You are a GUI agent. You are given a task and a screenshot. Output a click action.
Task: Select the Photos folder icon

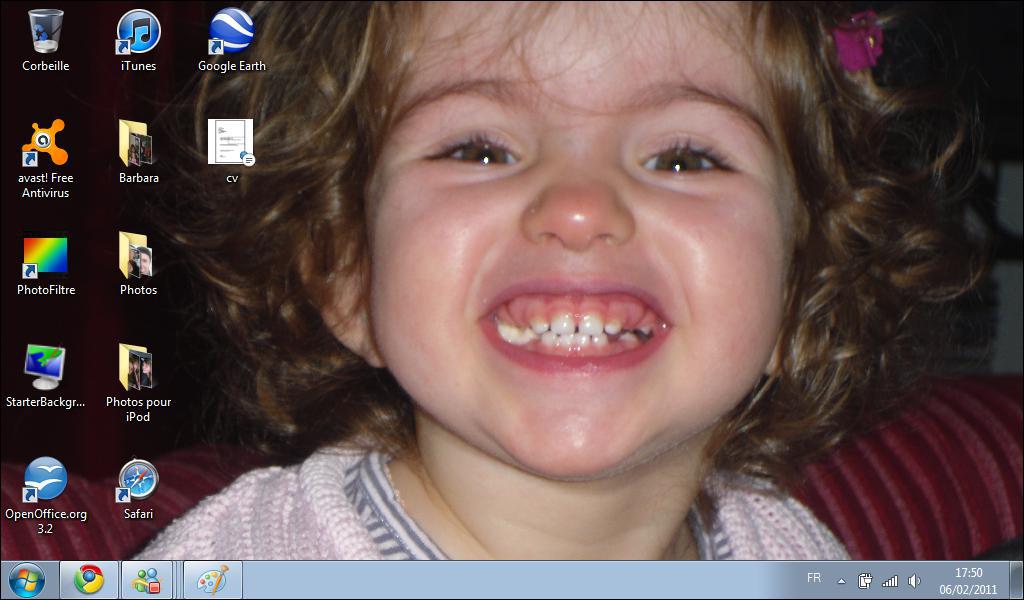click(x=138, y=255)
